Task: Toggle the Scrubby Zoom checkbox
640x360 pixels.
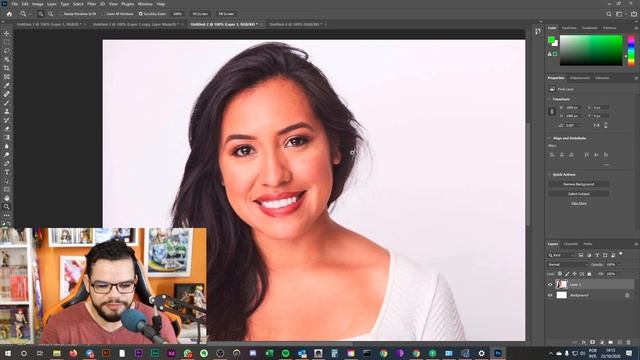Action: point(140,14)
